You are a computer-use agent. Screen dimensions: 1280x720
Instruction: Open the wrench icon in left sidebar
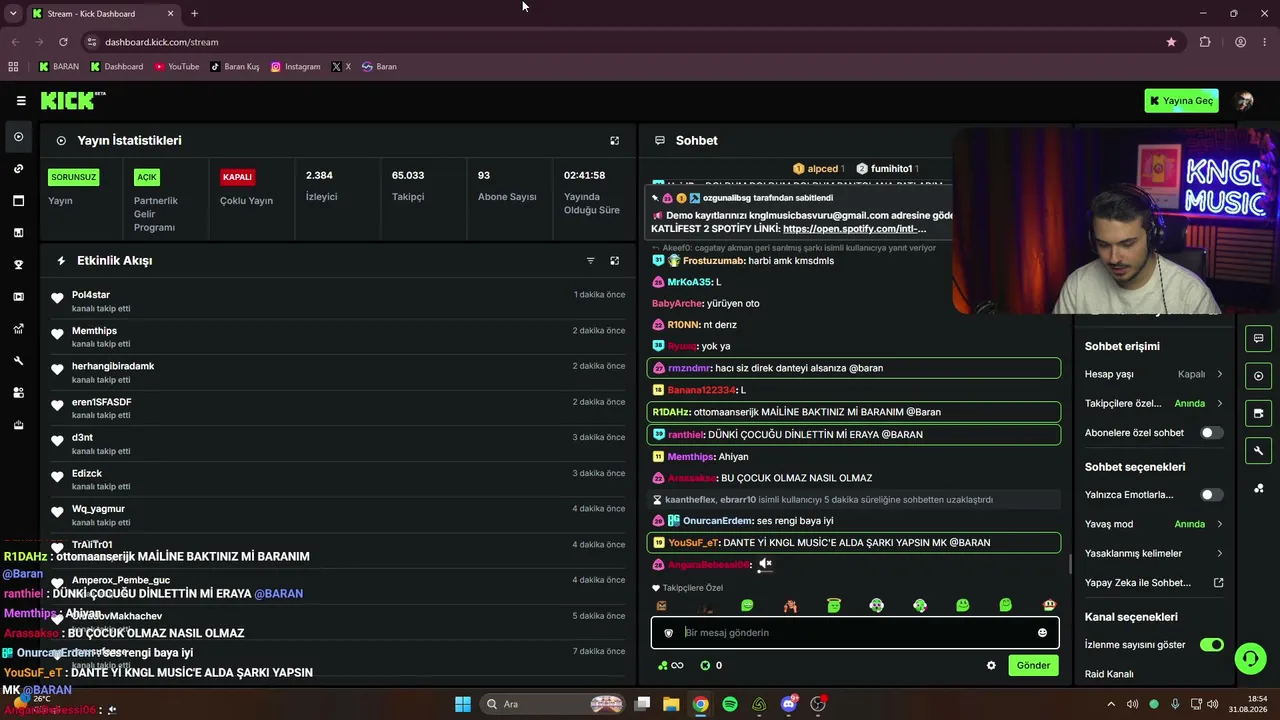point(18,361)
